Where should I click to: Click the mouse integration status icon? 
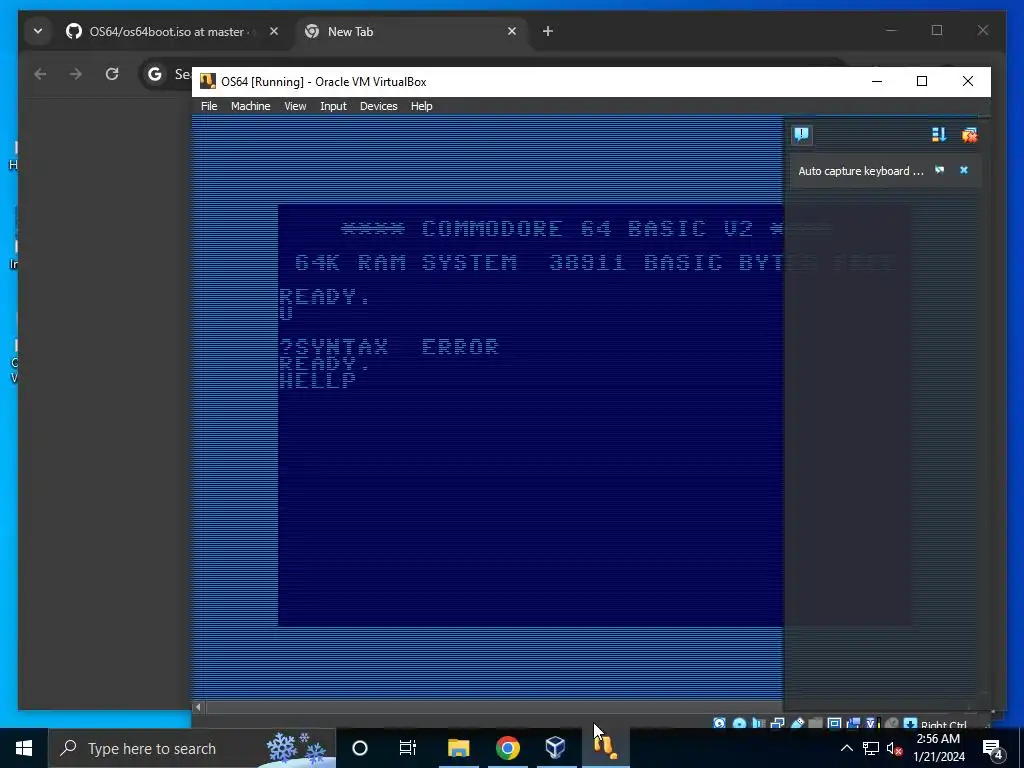click(x=891, y=724)
